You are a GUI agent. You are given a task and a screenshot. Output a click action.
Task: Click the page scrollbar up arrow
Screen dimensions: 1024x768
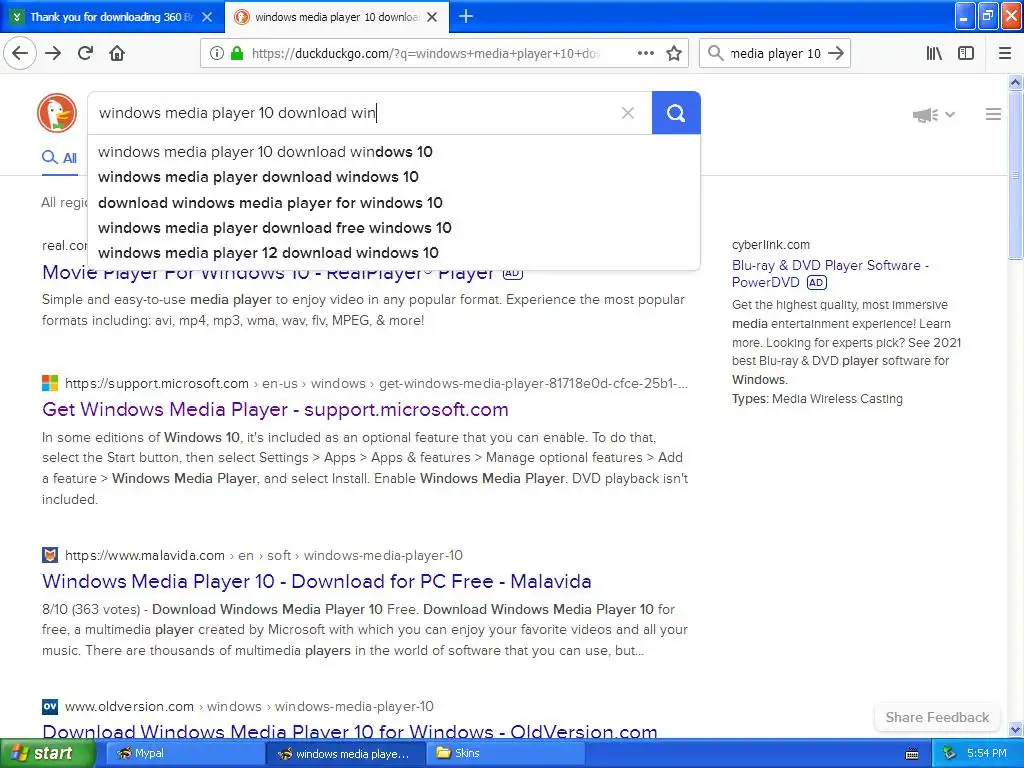click(x=1015, y=82)
